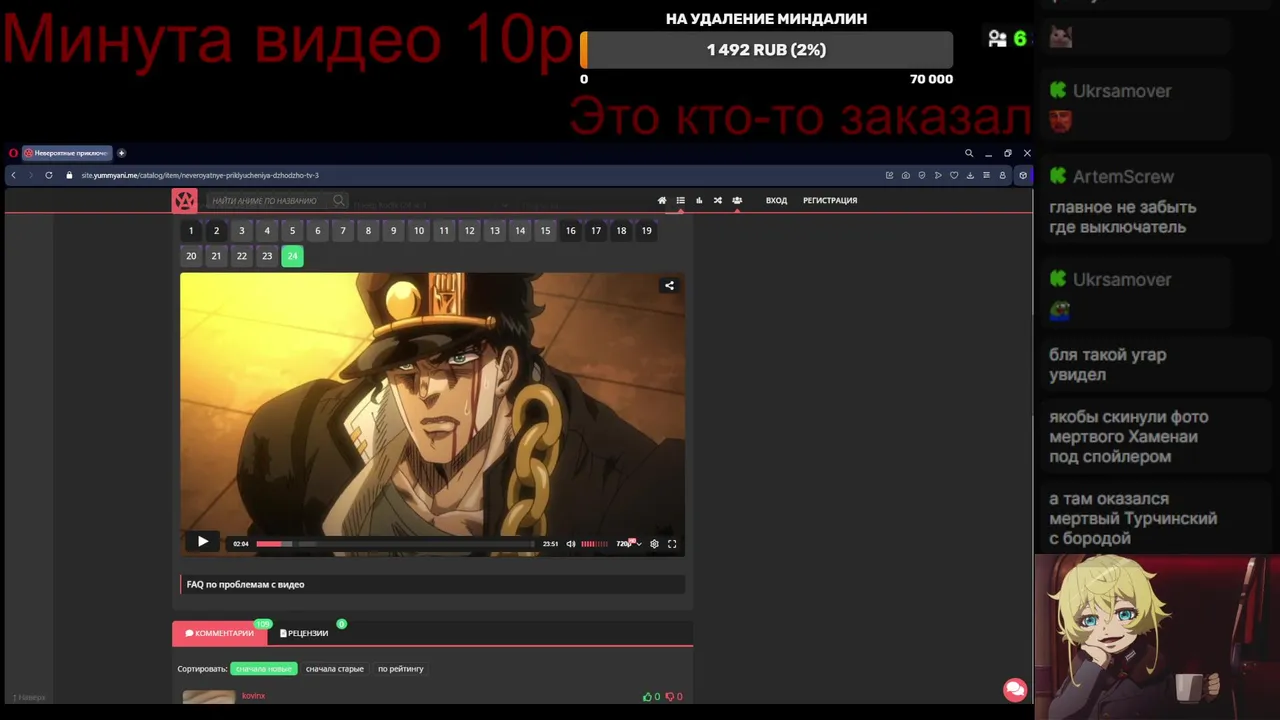Image resolution: width=1280 pixels, height=720 pixels.
Task: Click the heart bookmark icon in address bar
Action: [954, 175]
